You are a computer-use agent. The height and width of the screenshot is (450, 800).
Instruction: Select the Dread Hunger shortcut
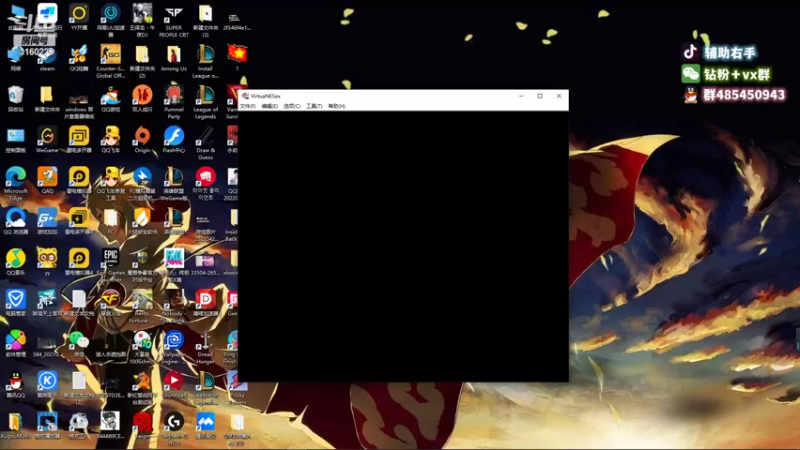tap(205, 347)
